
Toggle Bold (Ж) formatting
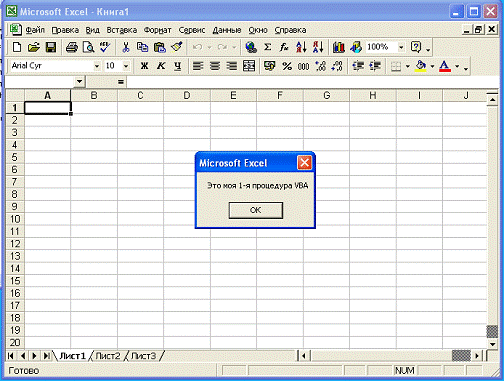tap(144, 66)
